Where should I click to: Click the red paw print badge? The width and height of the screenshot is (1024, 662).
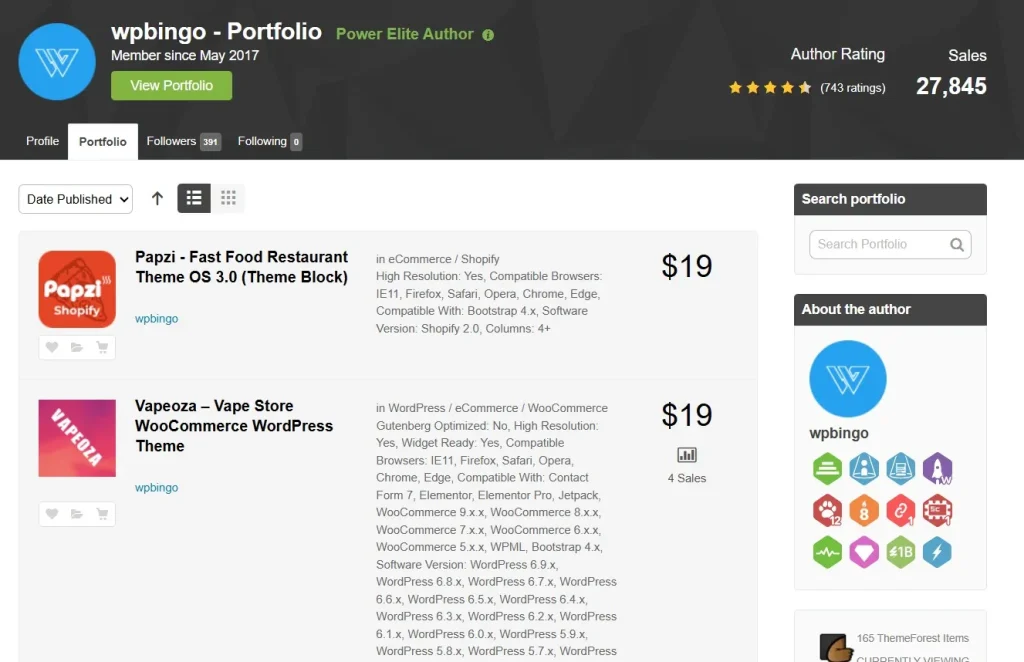point(827,510)
